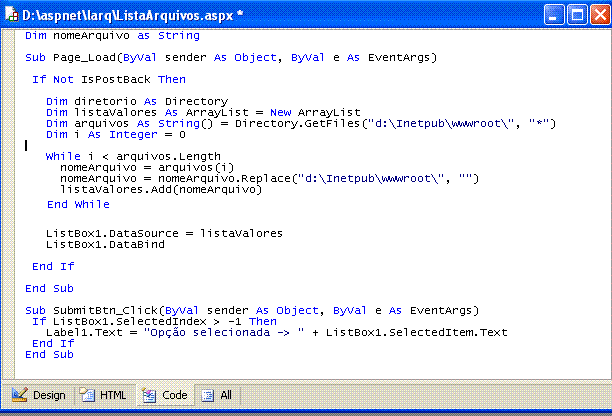
Task: Switch to the Design view tab
Action: click(x=39, y=395)
